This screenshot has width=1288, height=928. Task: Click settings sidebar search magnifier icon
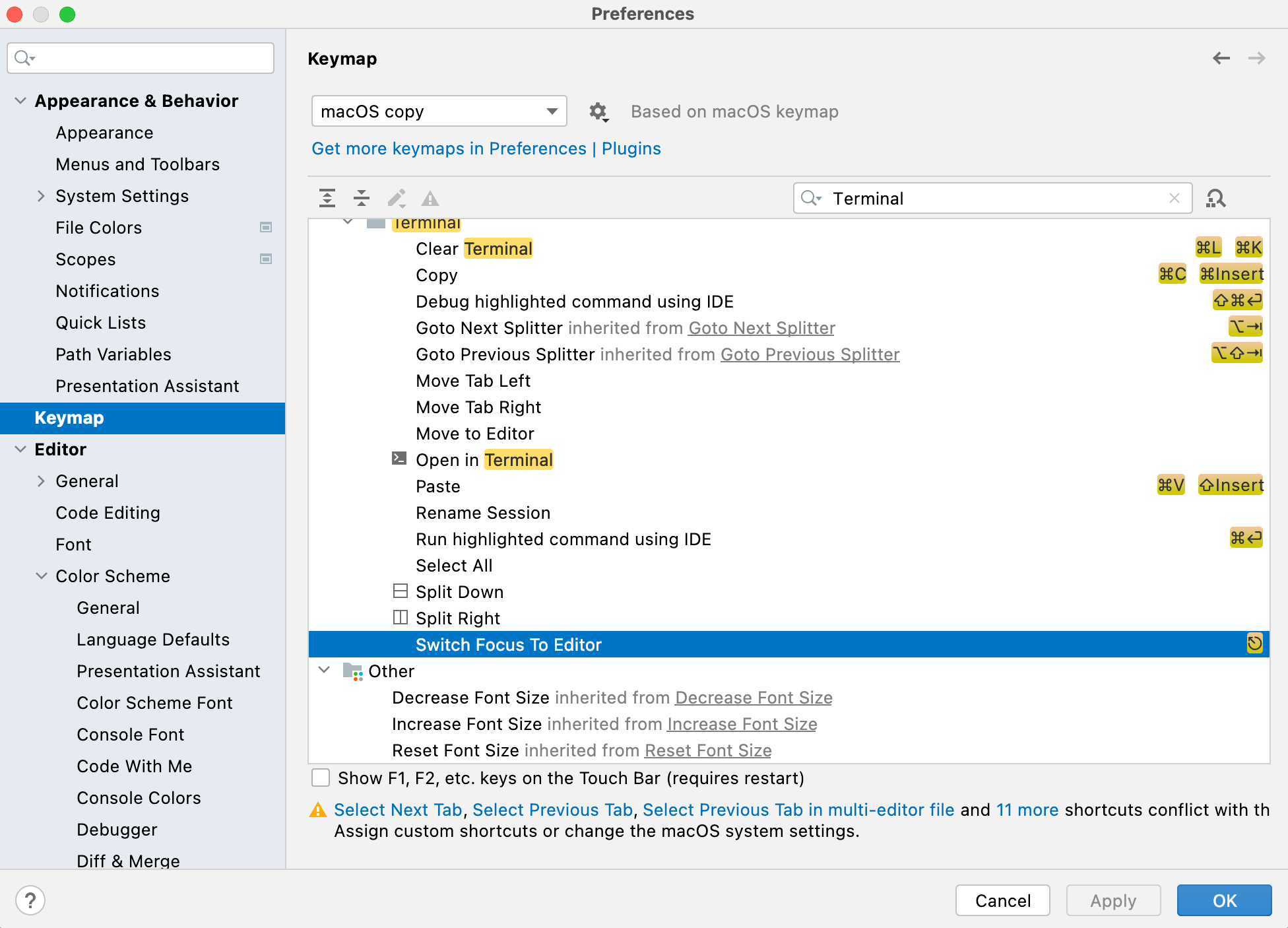[x=24, y=58]
